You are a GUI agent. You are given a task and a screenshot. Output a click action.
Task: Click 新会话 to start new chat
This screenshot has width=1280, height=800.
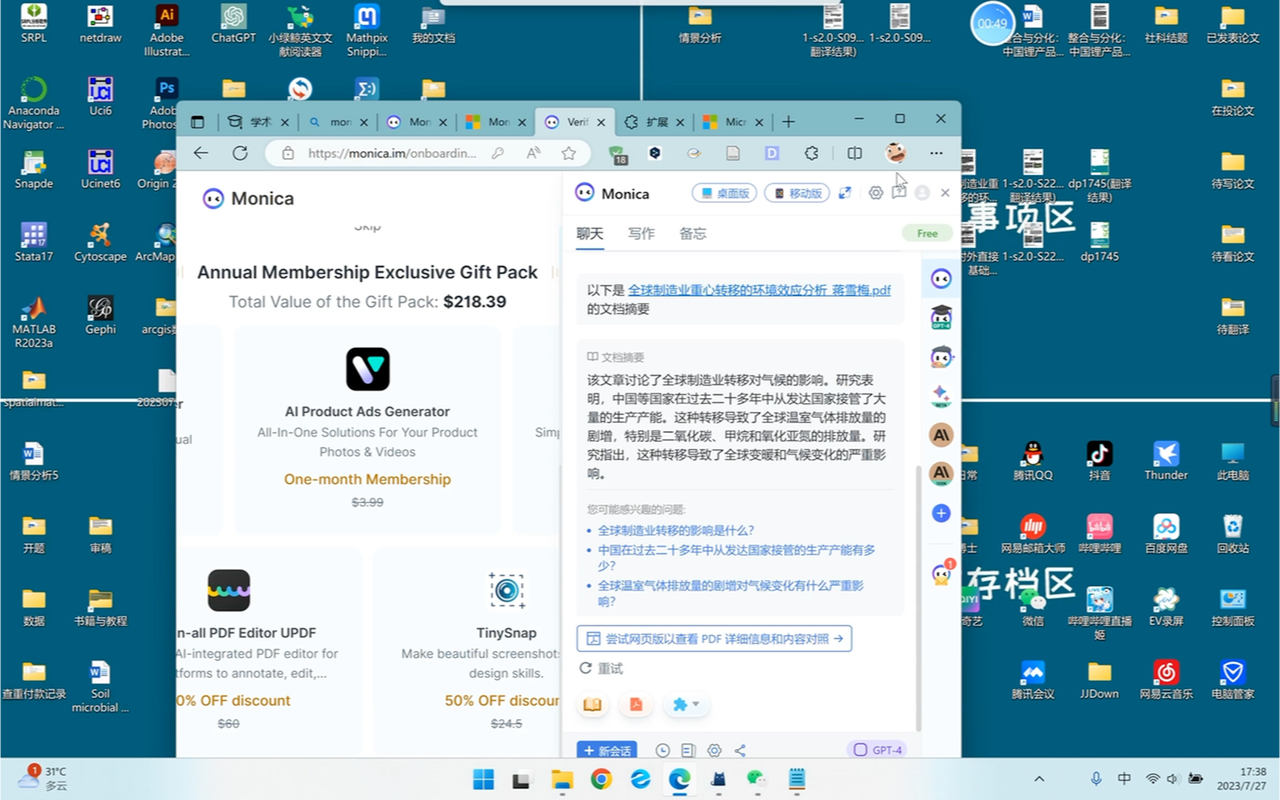607,750
